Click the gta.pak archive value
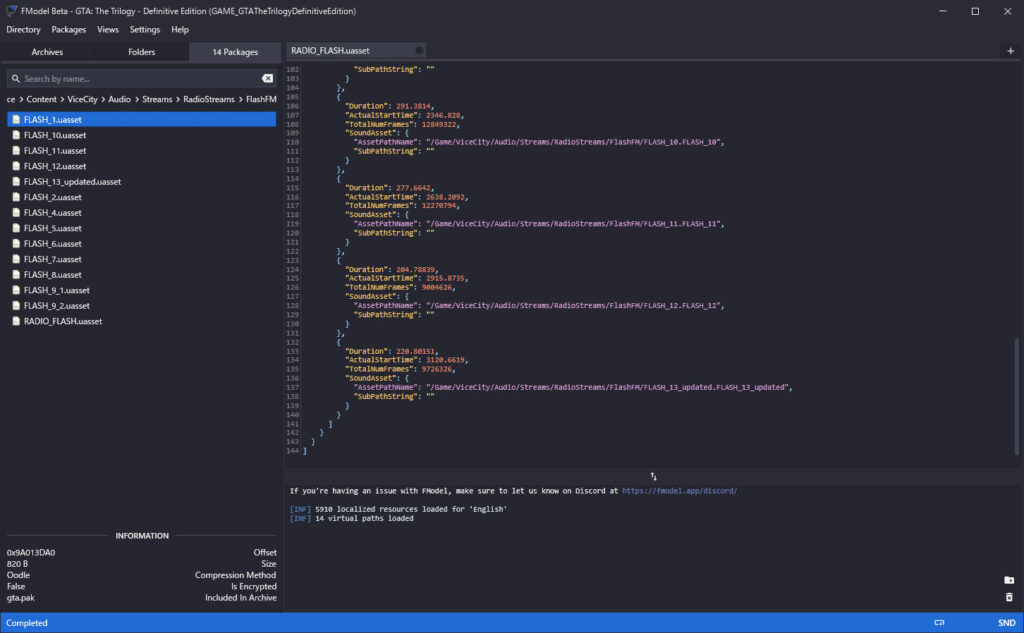Screen dimensions: 1024x633 click(x=20, y=598)
